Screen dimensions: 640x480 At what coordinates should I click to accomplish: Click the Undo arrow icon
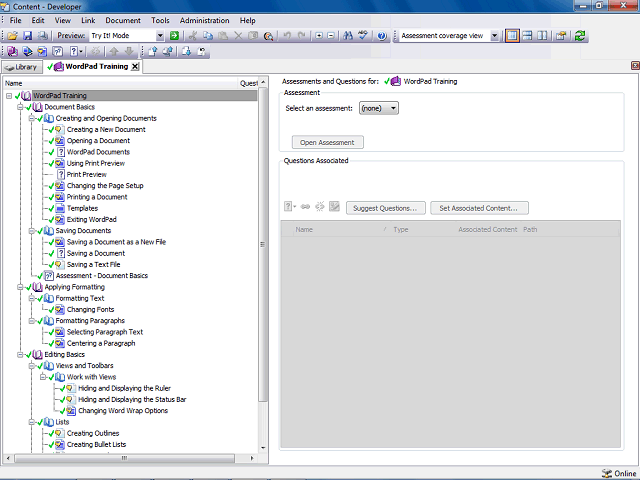tap(287, 36)
